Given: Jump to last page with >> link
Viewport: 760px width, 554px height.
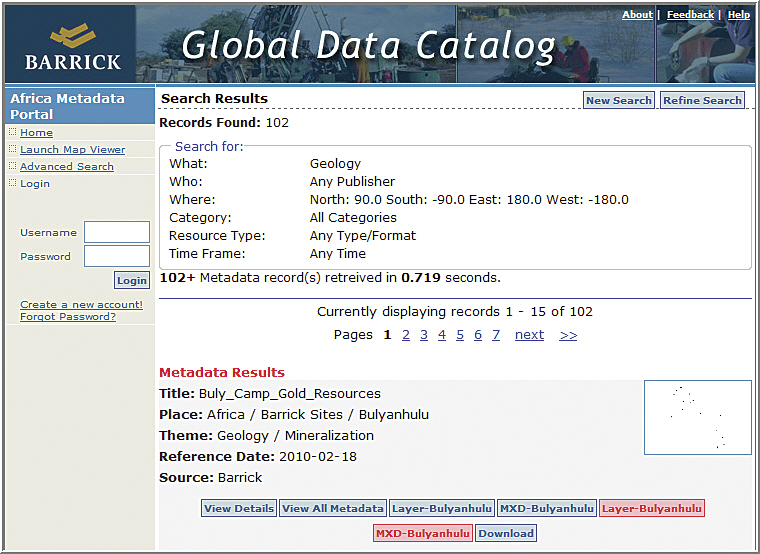Looking at the screenshot, I should tap(568, 335).
